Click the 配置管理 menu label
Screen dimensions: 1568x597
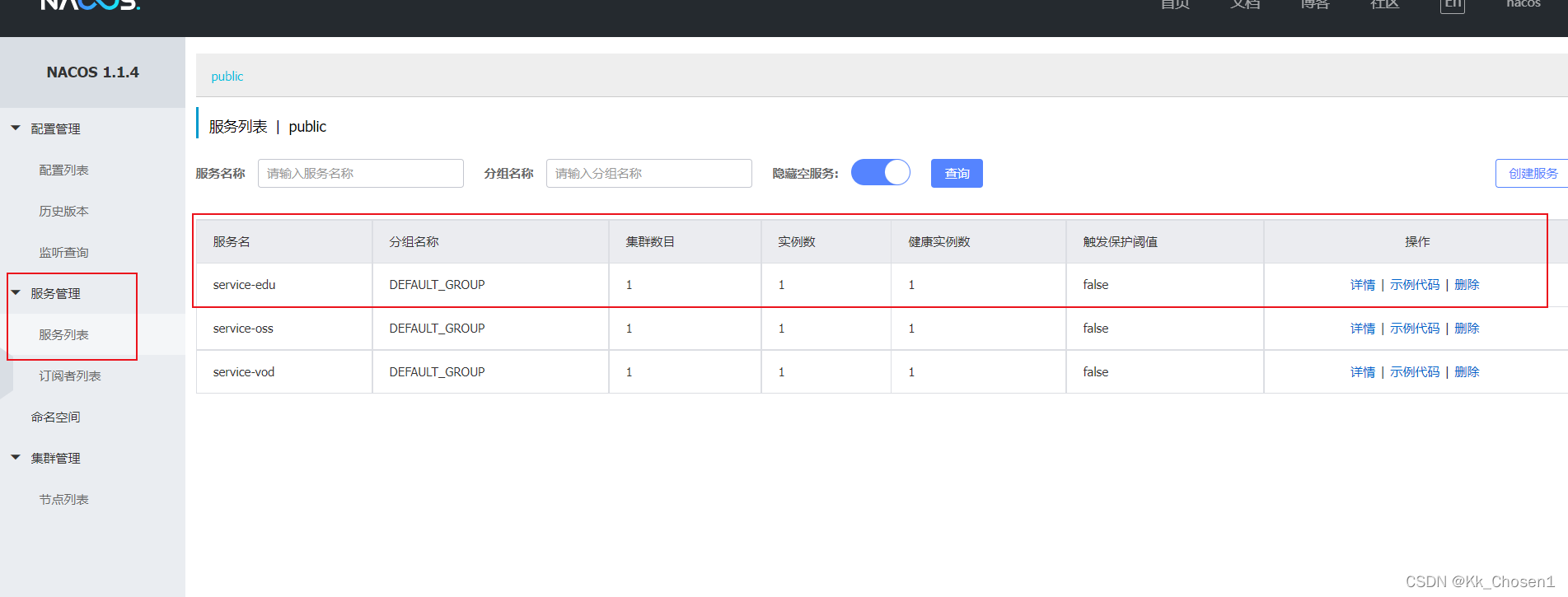(55, 128)
